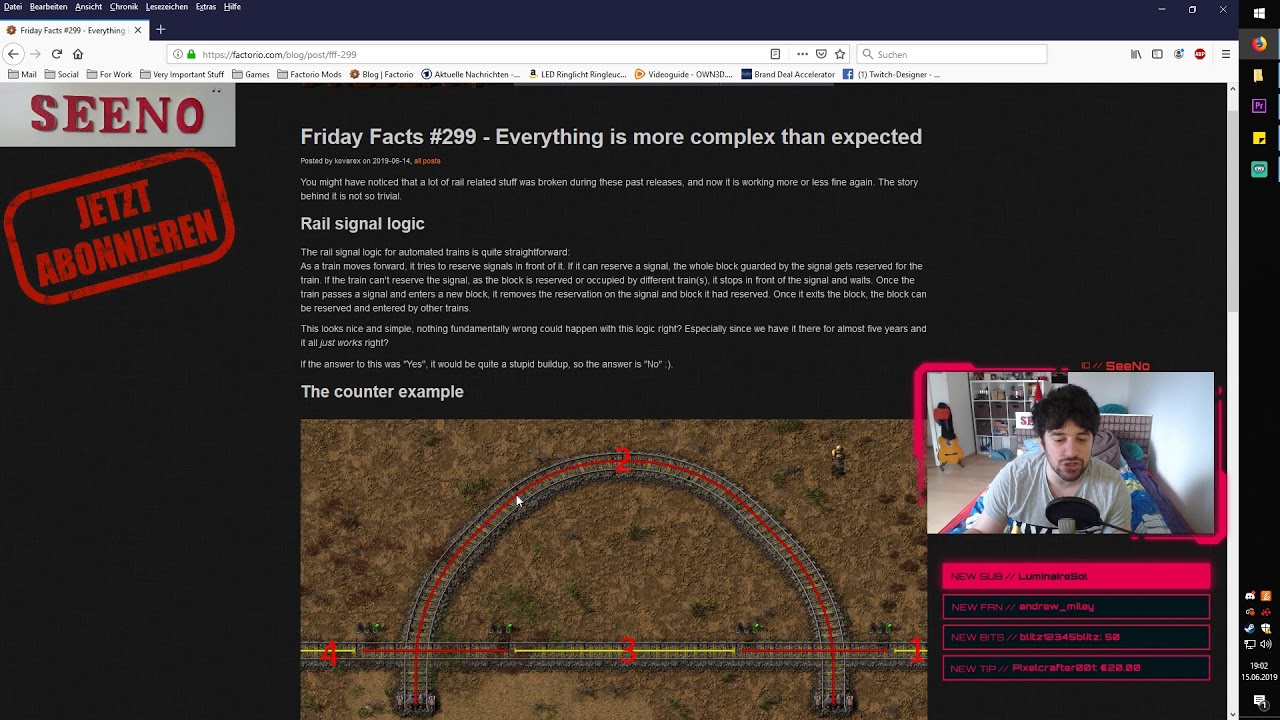The height and width of the screenshot is (720, 1280).
Task: Open the LED Ringlicht bookmark
Action: [577, 74]
